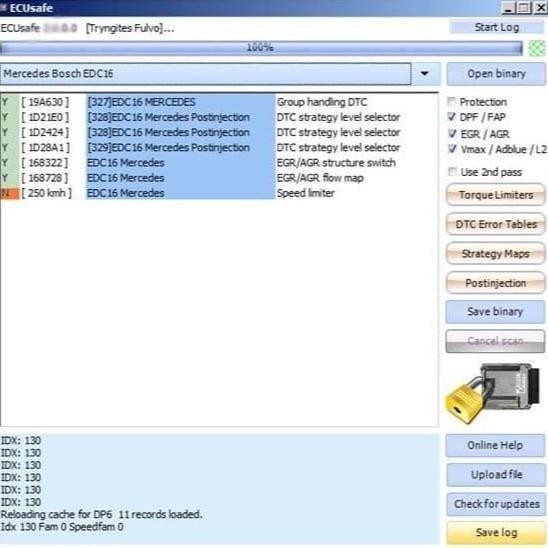Open DTC Error Tables
This screenshot has width=548, height=548.
pyautogui.click(x=496, y=224)
